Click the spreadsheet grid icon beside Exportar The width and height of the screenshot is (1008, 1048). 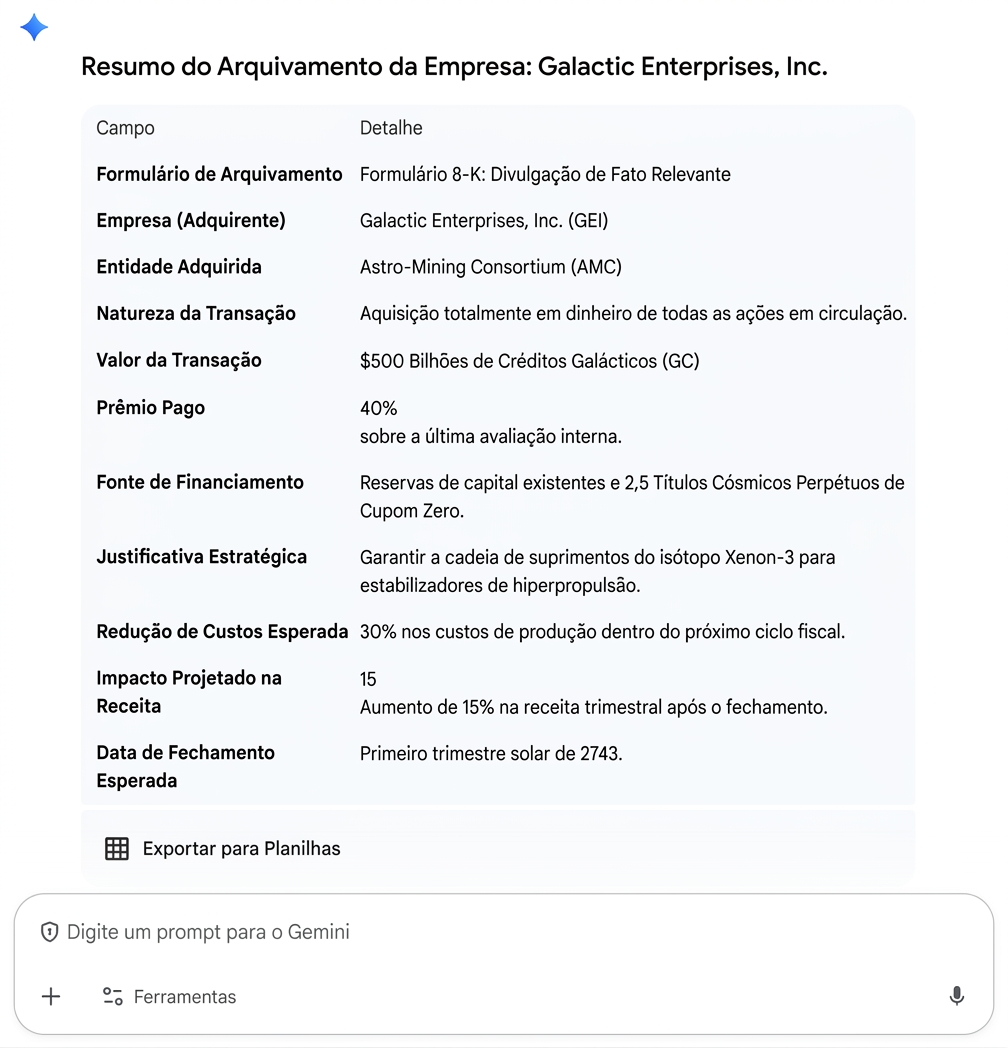click(x=117, y=848)
